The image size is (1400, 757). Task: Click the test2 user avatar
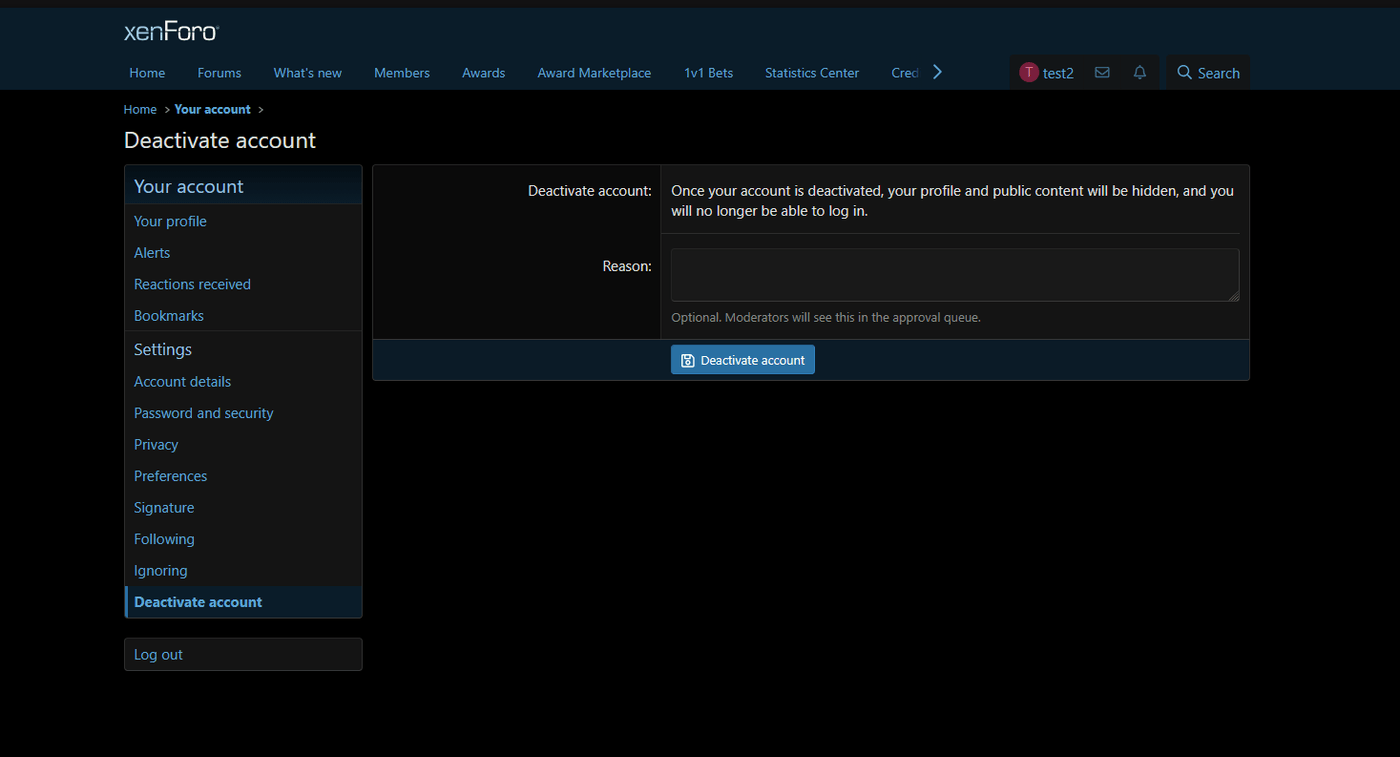(1029, 73)
